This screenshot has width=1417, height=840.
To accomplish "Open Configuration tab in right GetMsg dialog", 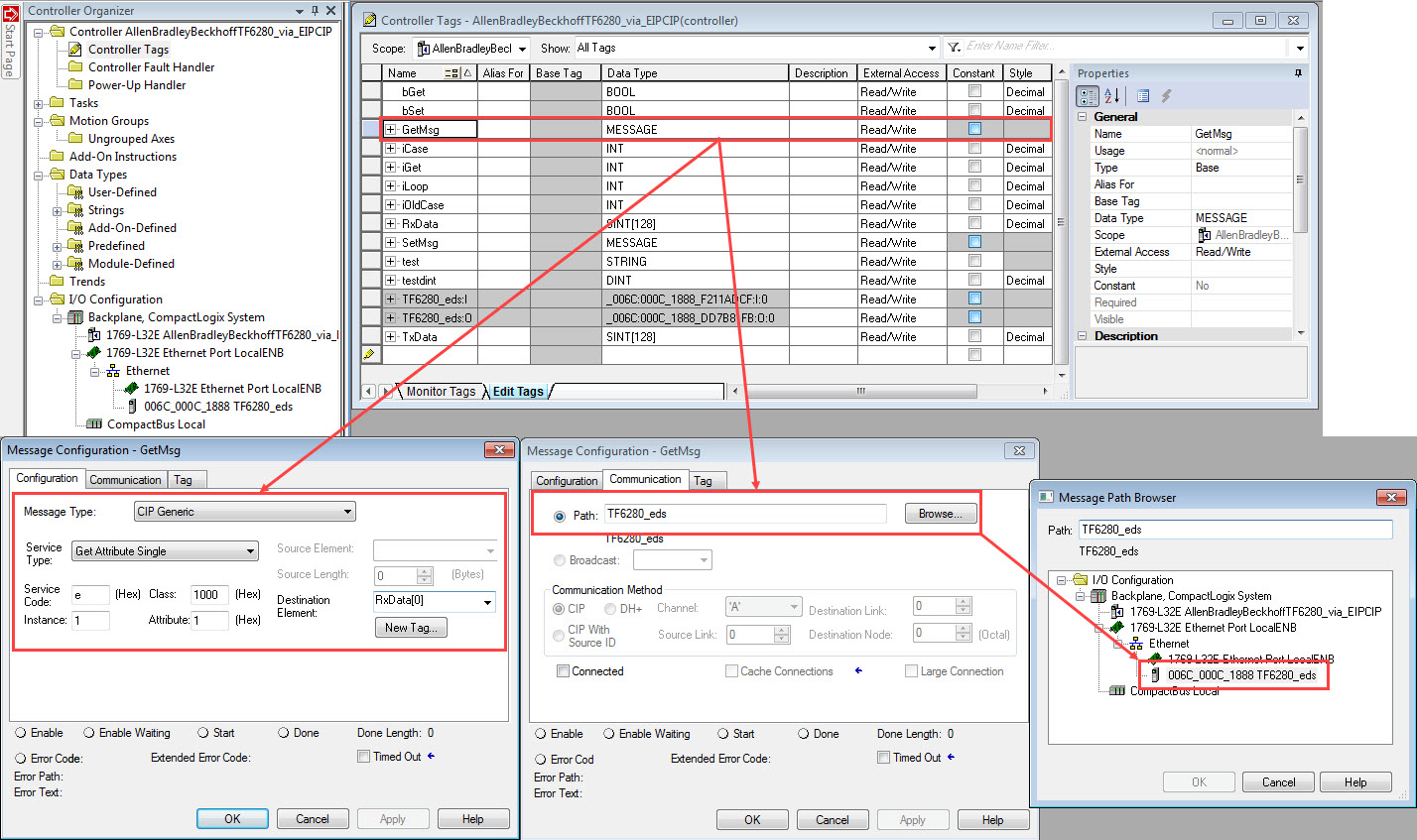I will (567, 481).
